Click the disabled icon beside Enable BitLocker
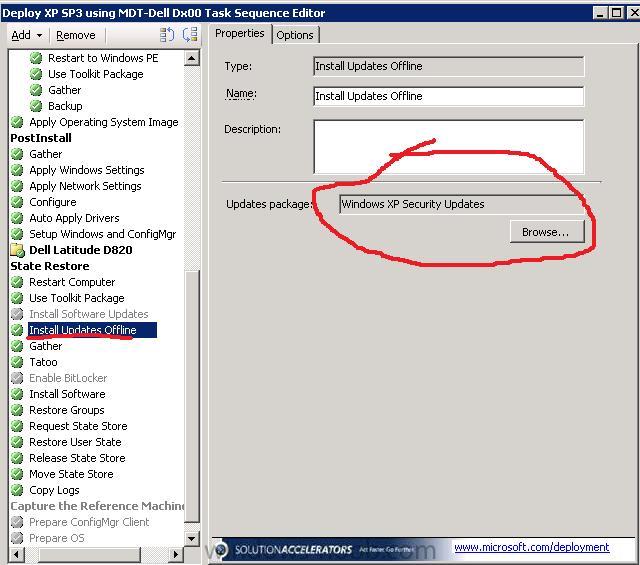This screenshot has width=640, height=565. [x=17, y=378]
